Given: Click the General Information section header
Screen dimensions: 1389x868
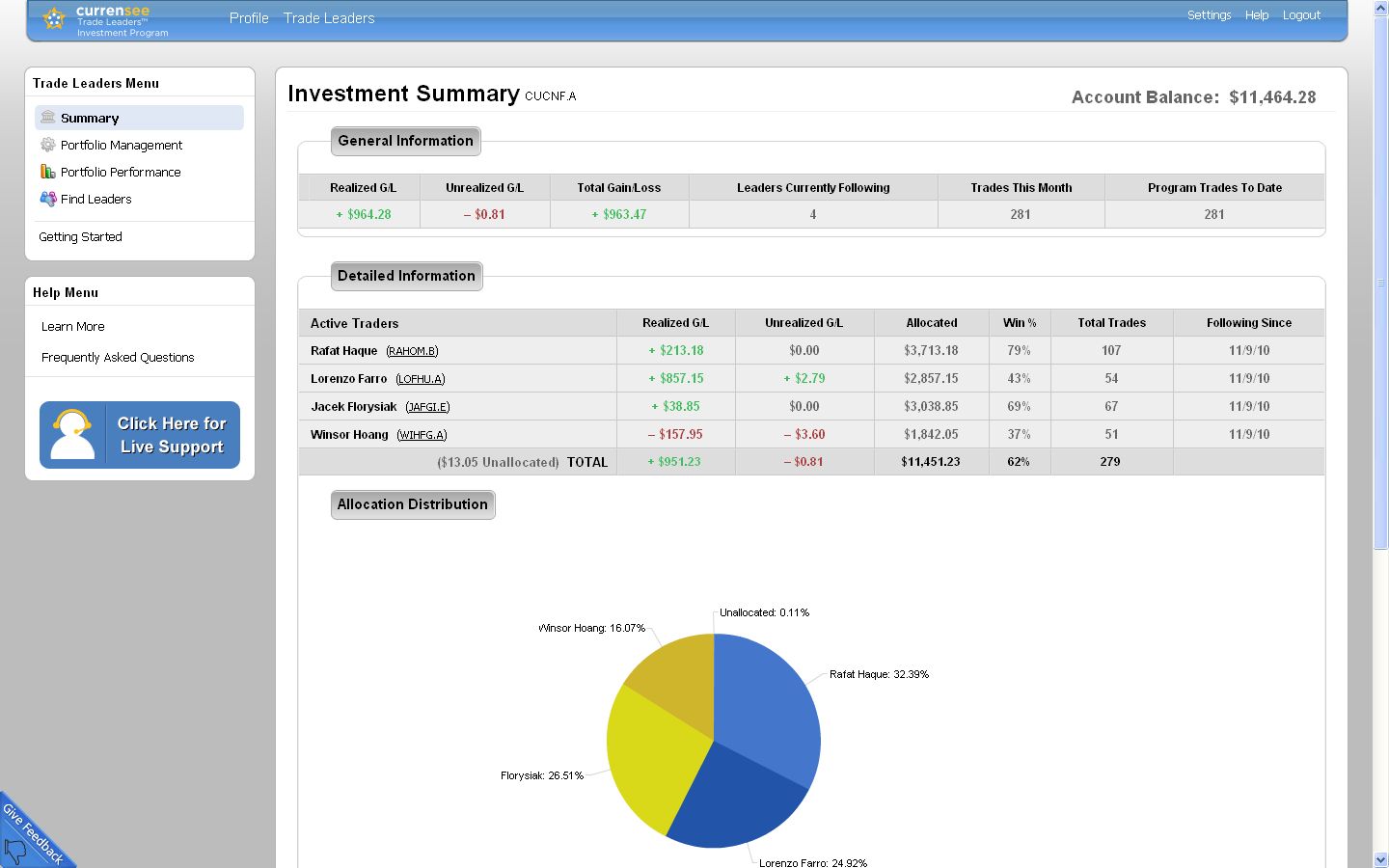Looking at the screenshot, I should tap(405, 141).
